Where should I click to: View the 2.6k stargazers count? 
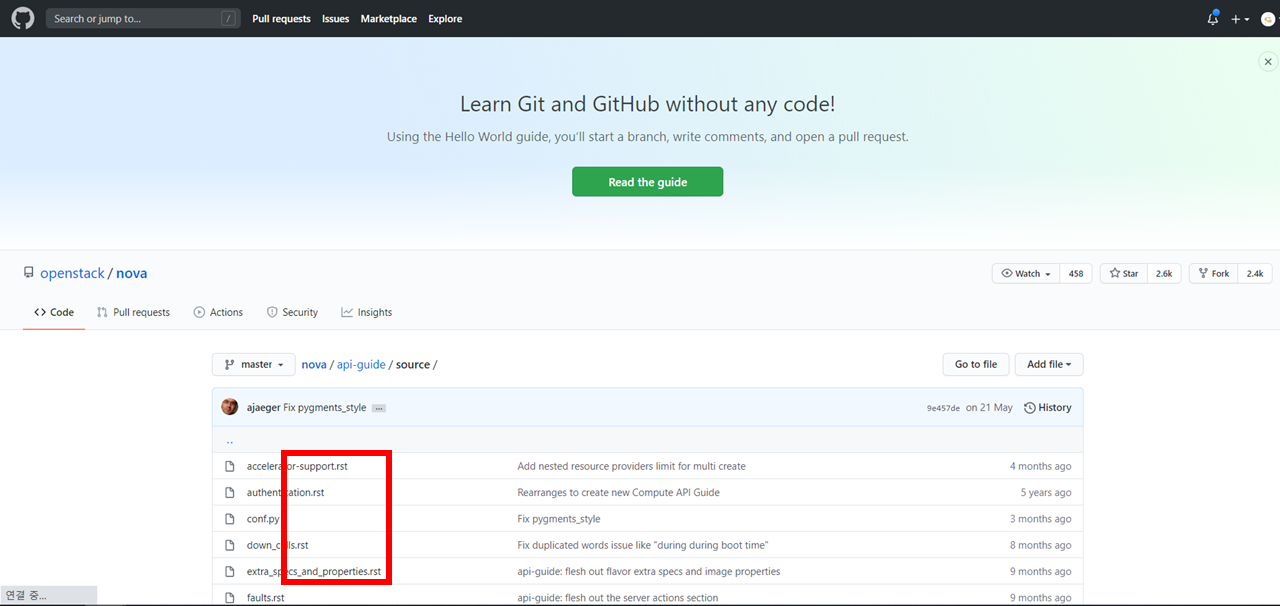point(1164,273)
